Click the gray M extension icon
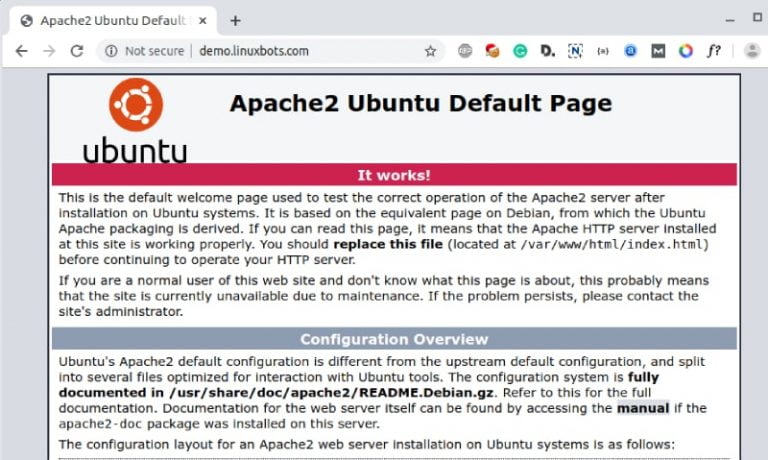Viewport: 768px width, 460px height. [x=658, y=50]
